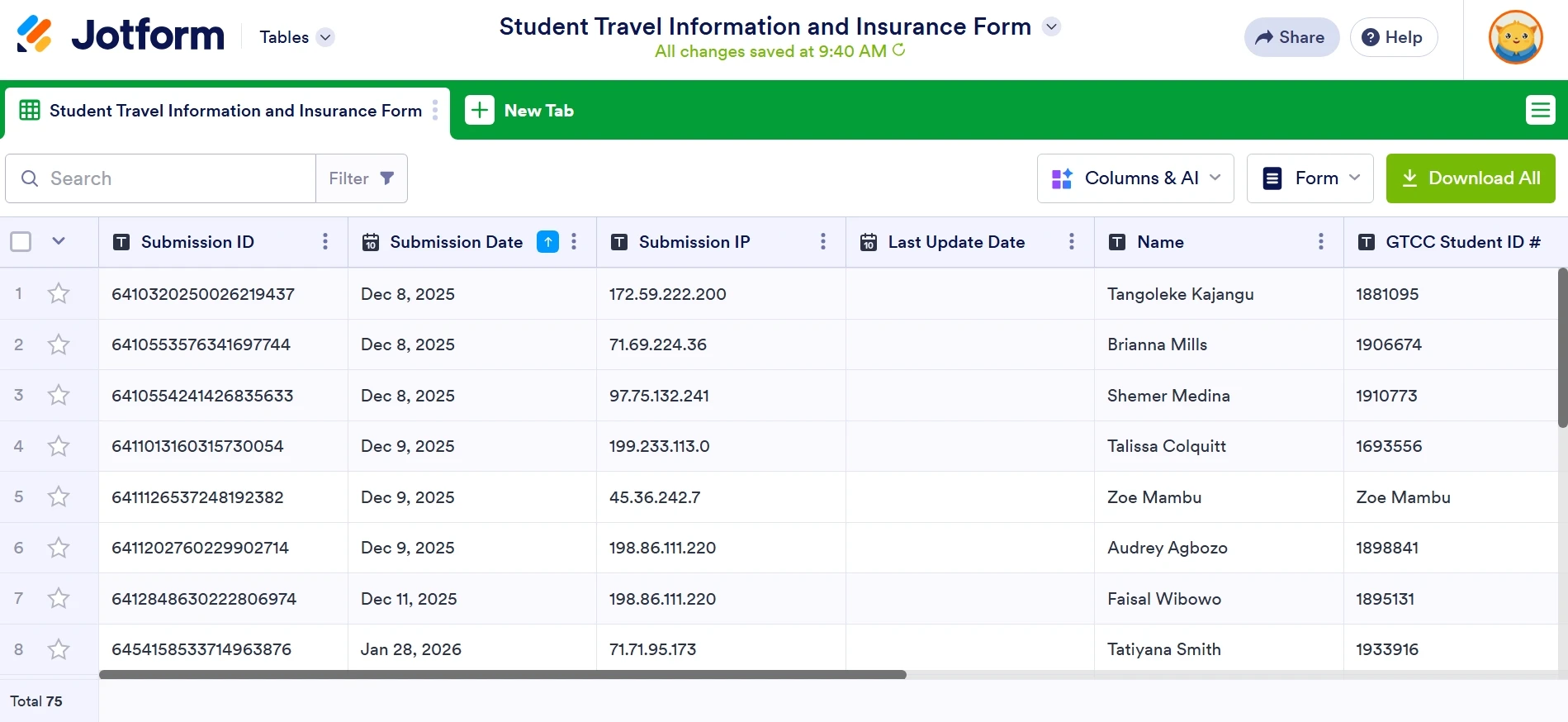Click the search magnifier icon

[x=30, y=178]
